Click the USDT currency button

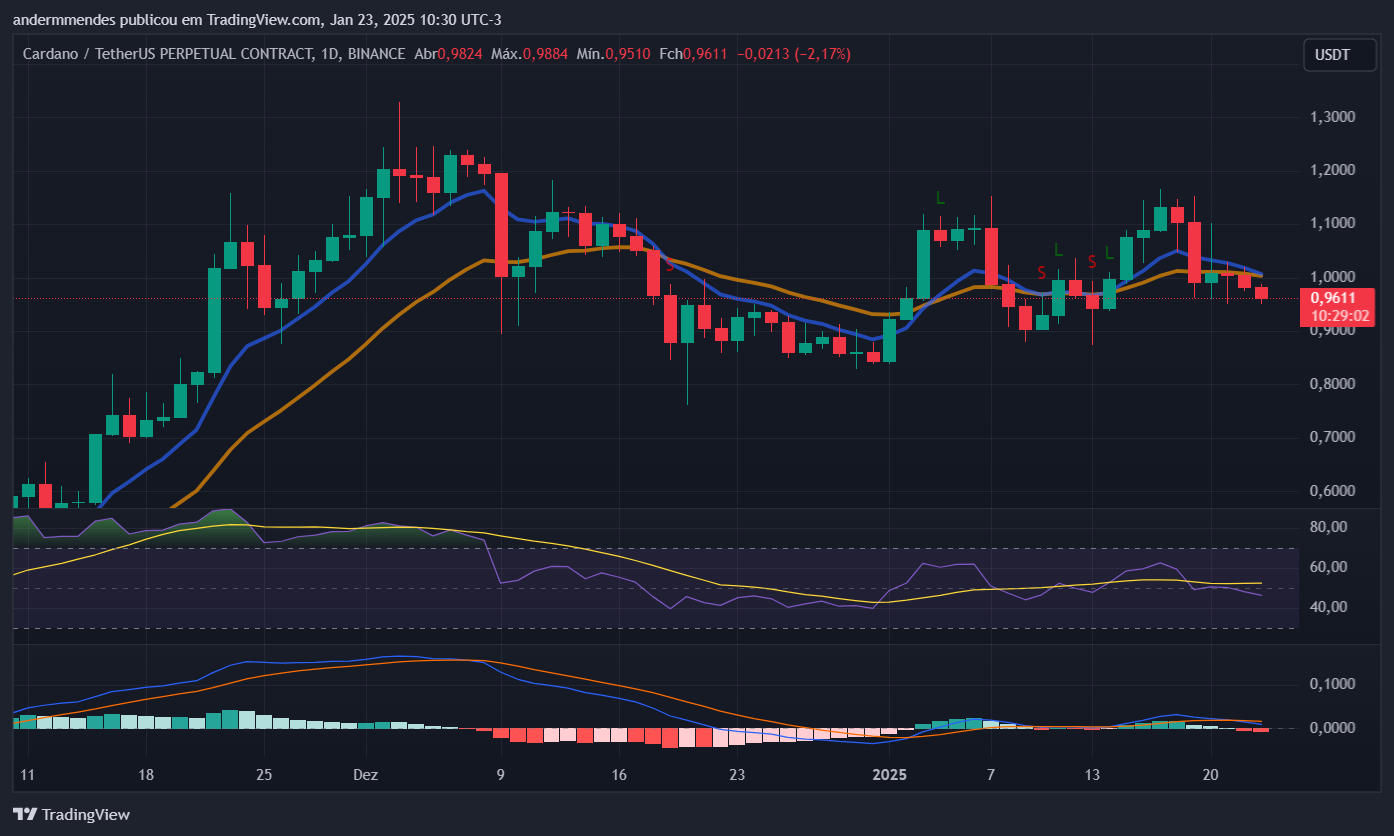click(1339, 55)
